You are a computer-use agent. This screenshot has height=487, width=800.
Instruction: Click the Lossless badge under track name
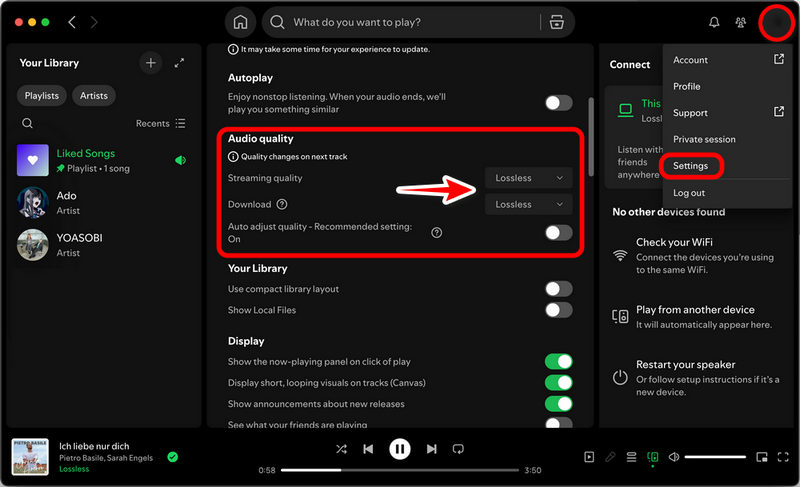click(x=74, y=469)
